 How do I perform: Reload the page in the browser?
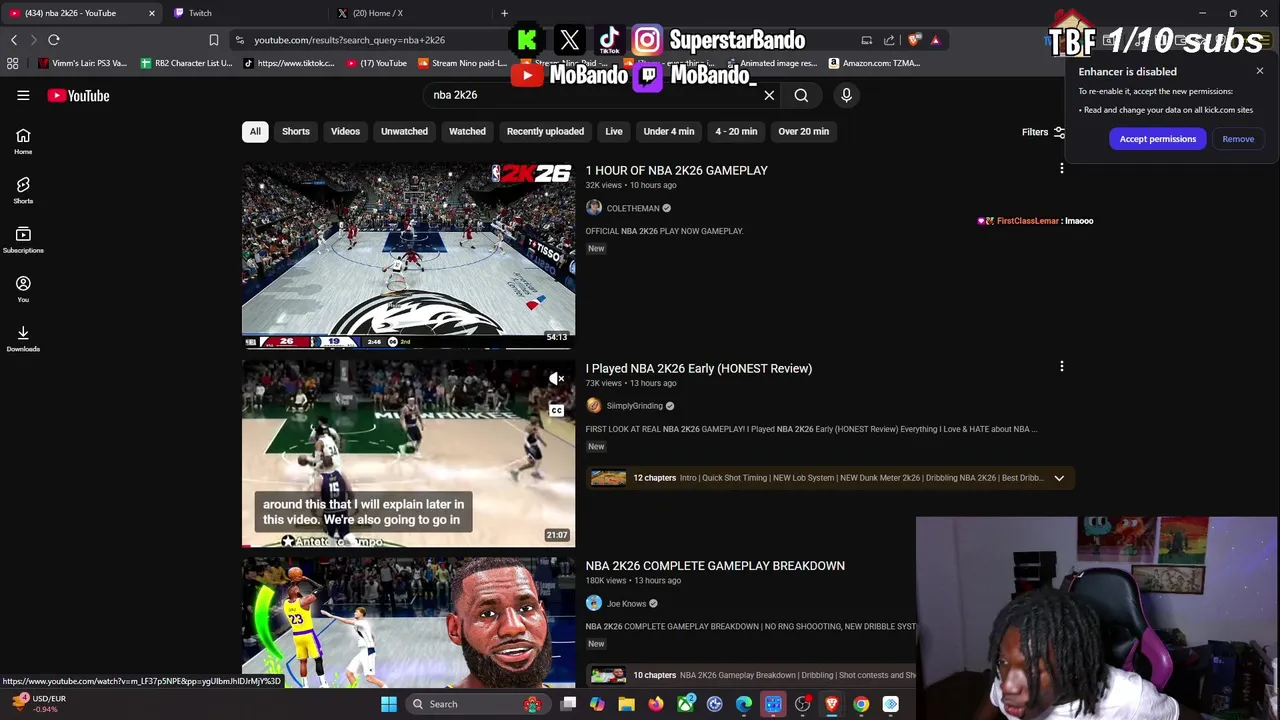(x=54, y=40)
